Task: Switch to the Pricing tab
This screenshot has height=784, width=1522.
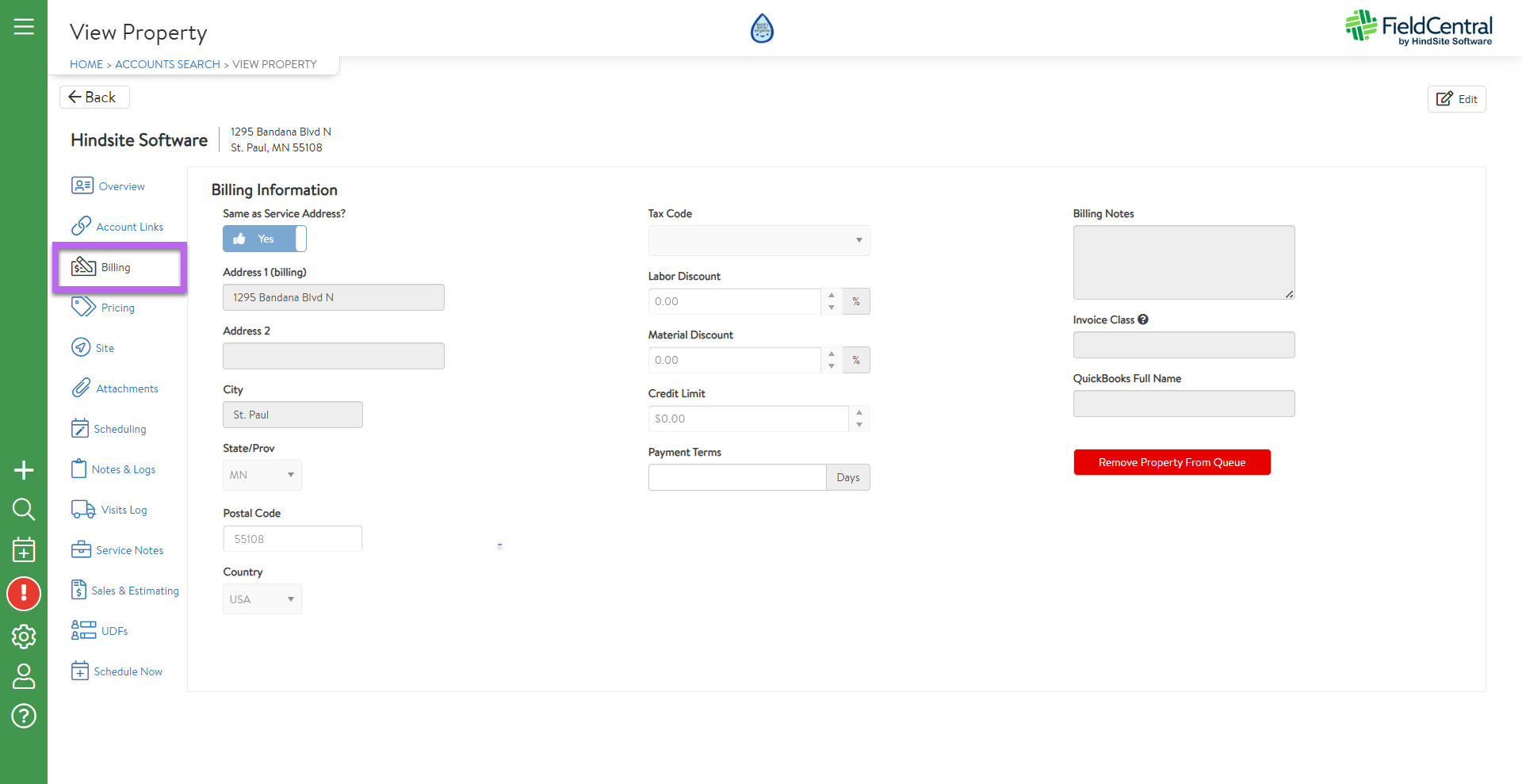Action: pos(117,308)
